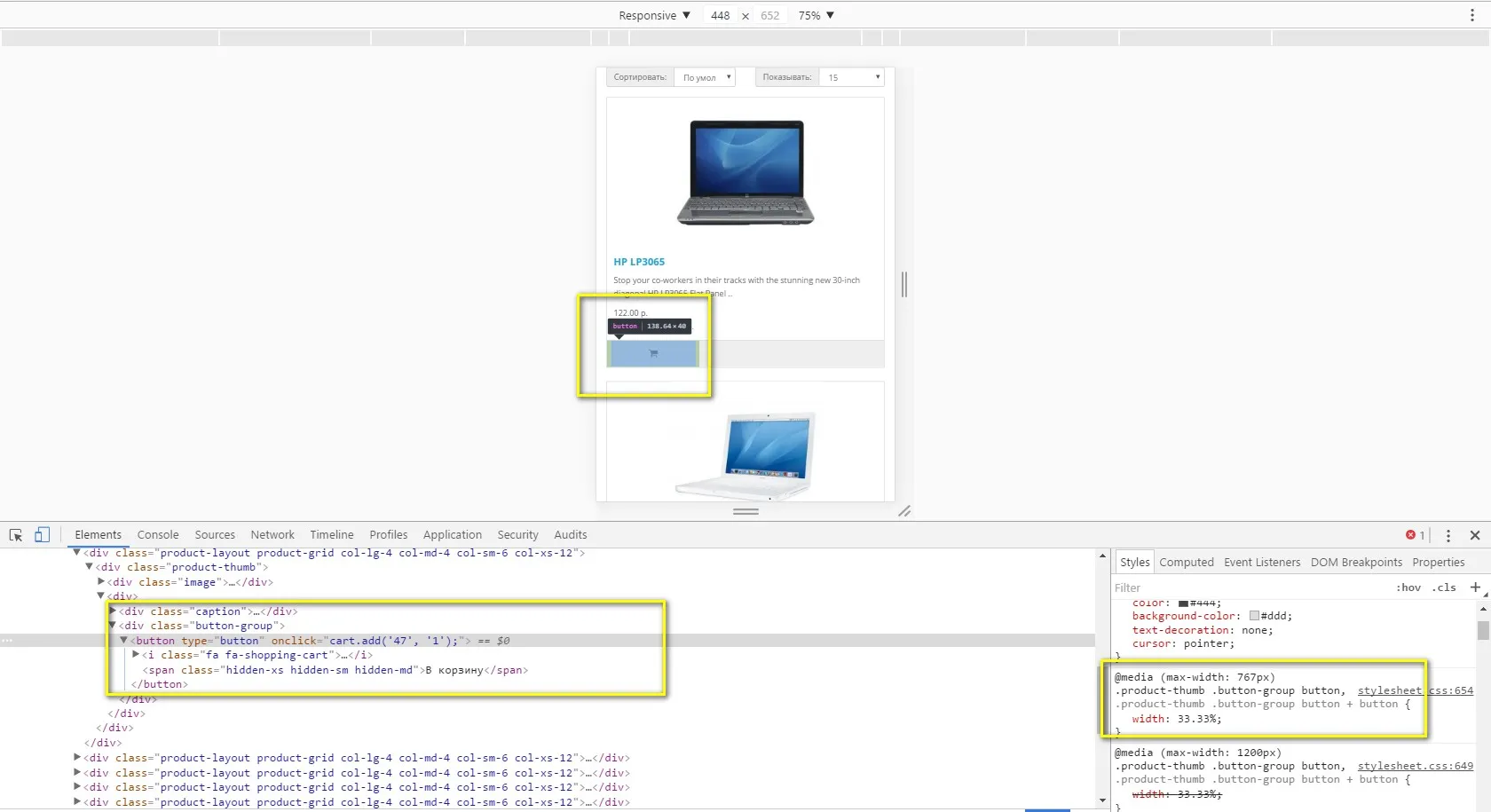Activate the inspect element picker icon

[16, 535]
